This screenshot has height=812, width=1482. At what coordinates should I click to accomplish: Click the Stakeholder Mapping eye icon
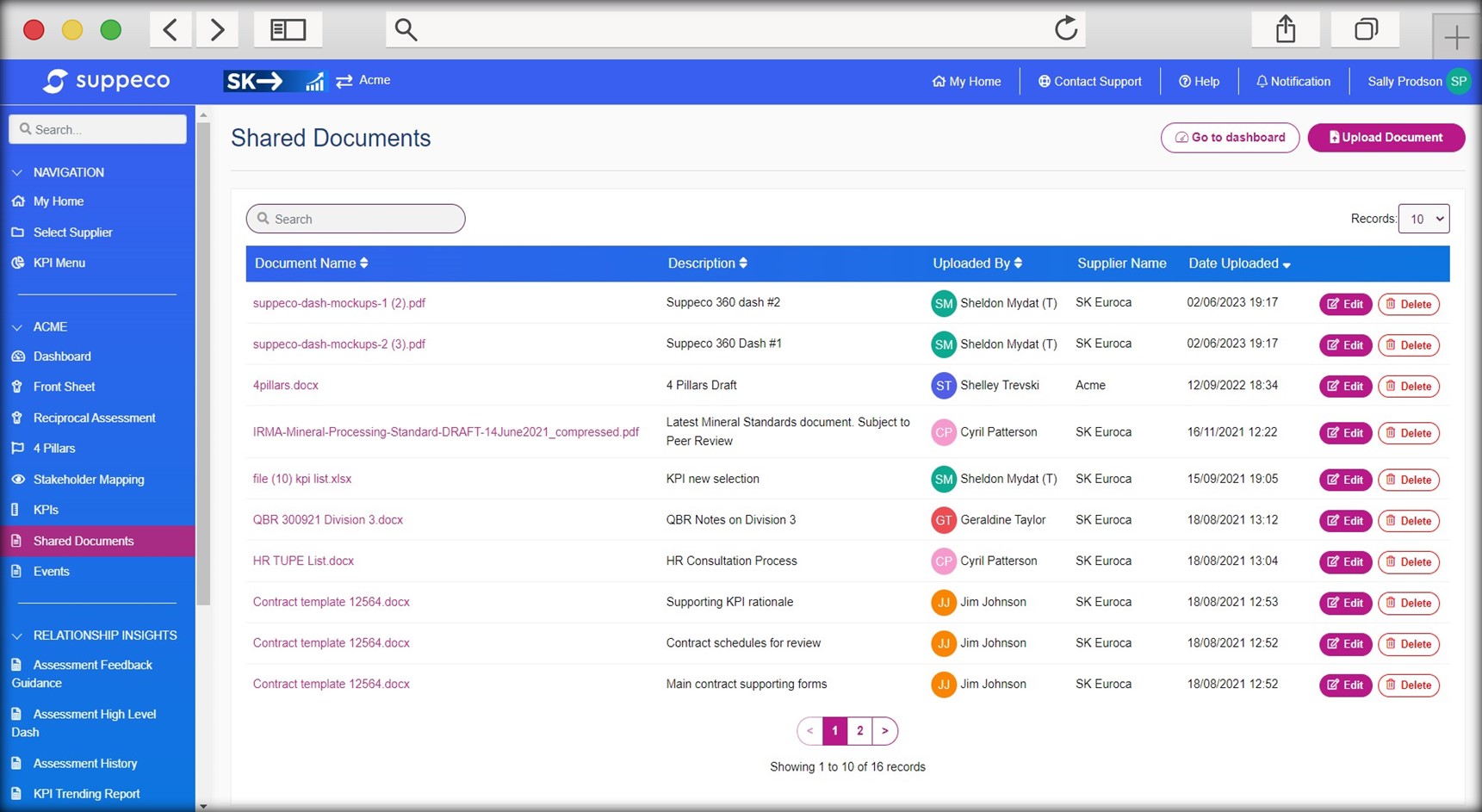(x=18, y=480)
